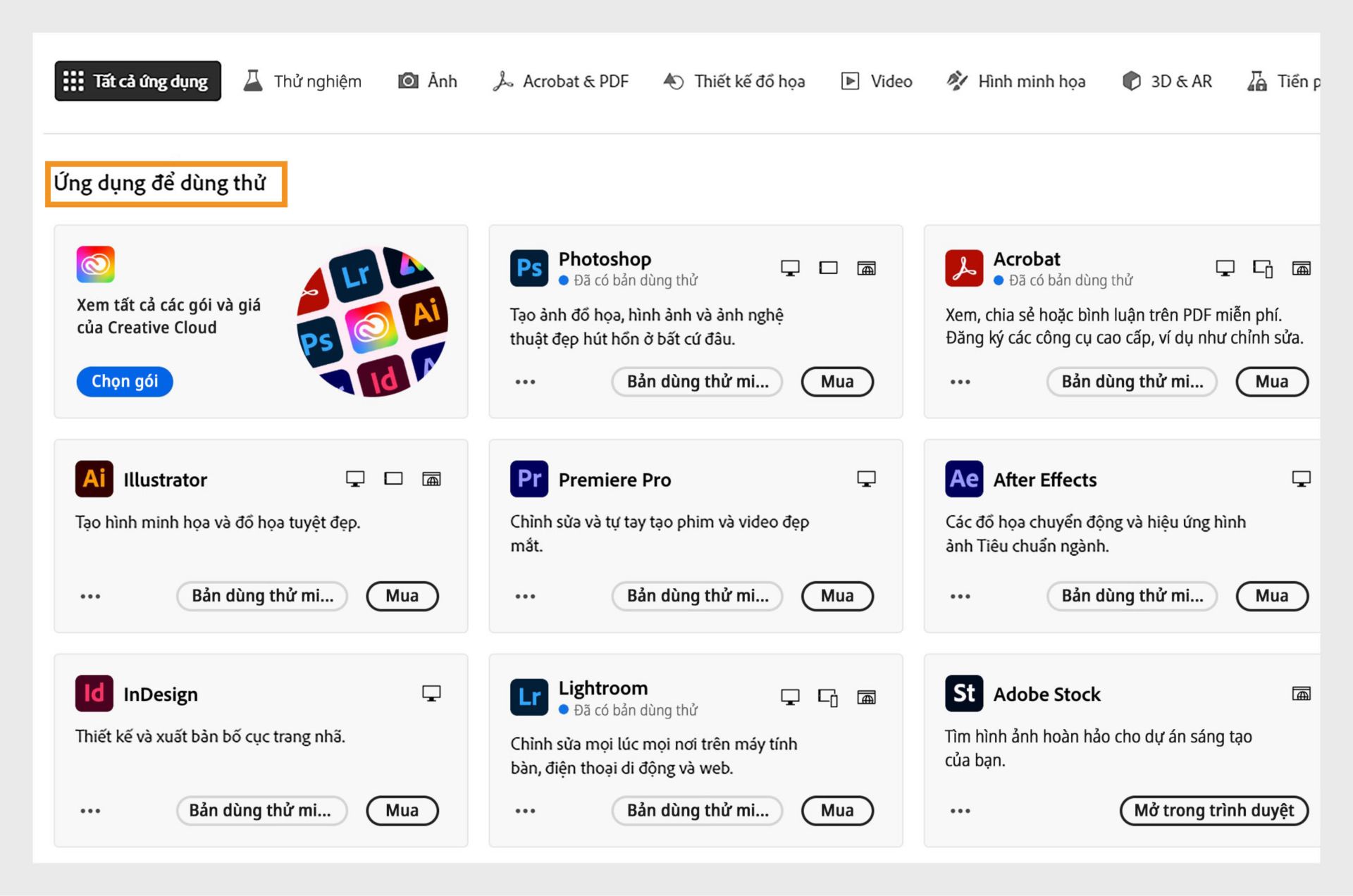This screenshot has width=1353, height=896.
Task: Open the Acrobat & PDF tab
Action: [561, 81]
